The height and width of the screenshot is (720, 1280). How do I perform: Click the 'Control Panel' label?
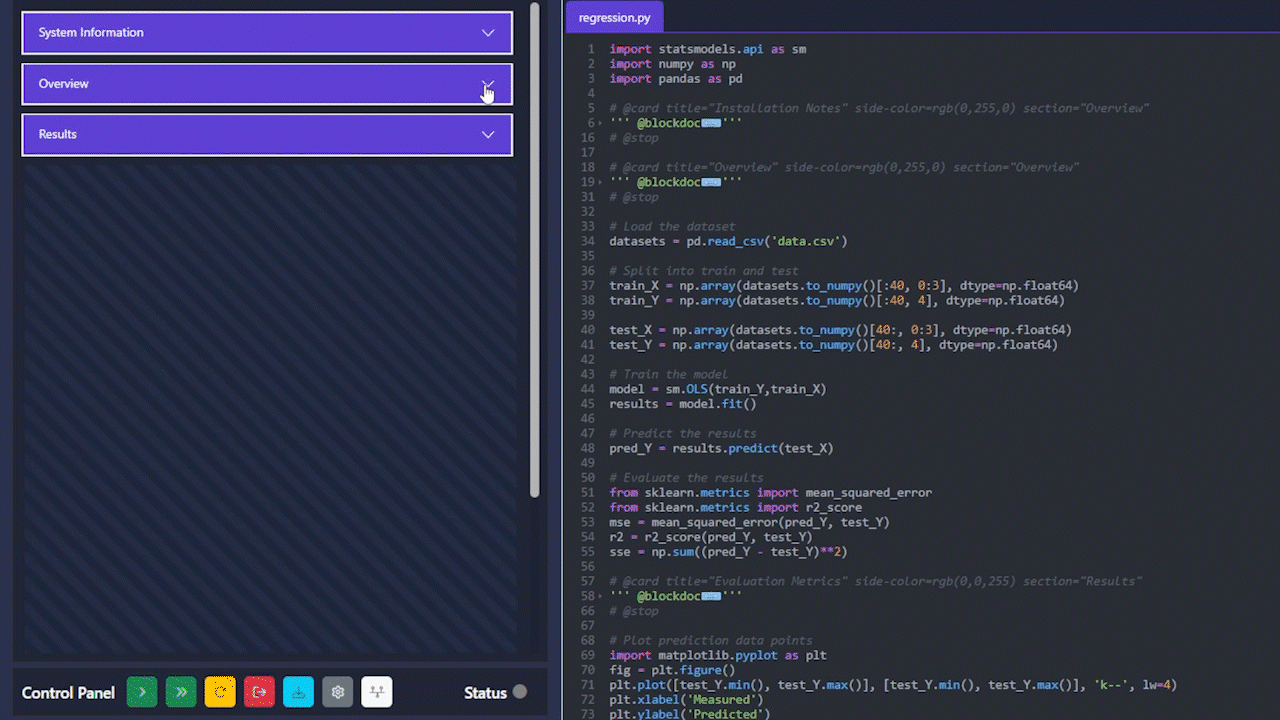click(x=68, y=693)
